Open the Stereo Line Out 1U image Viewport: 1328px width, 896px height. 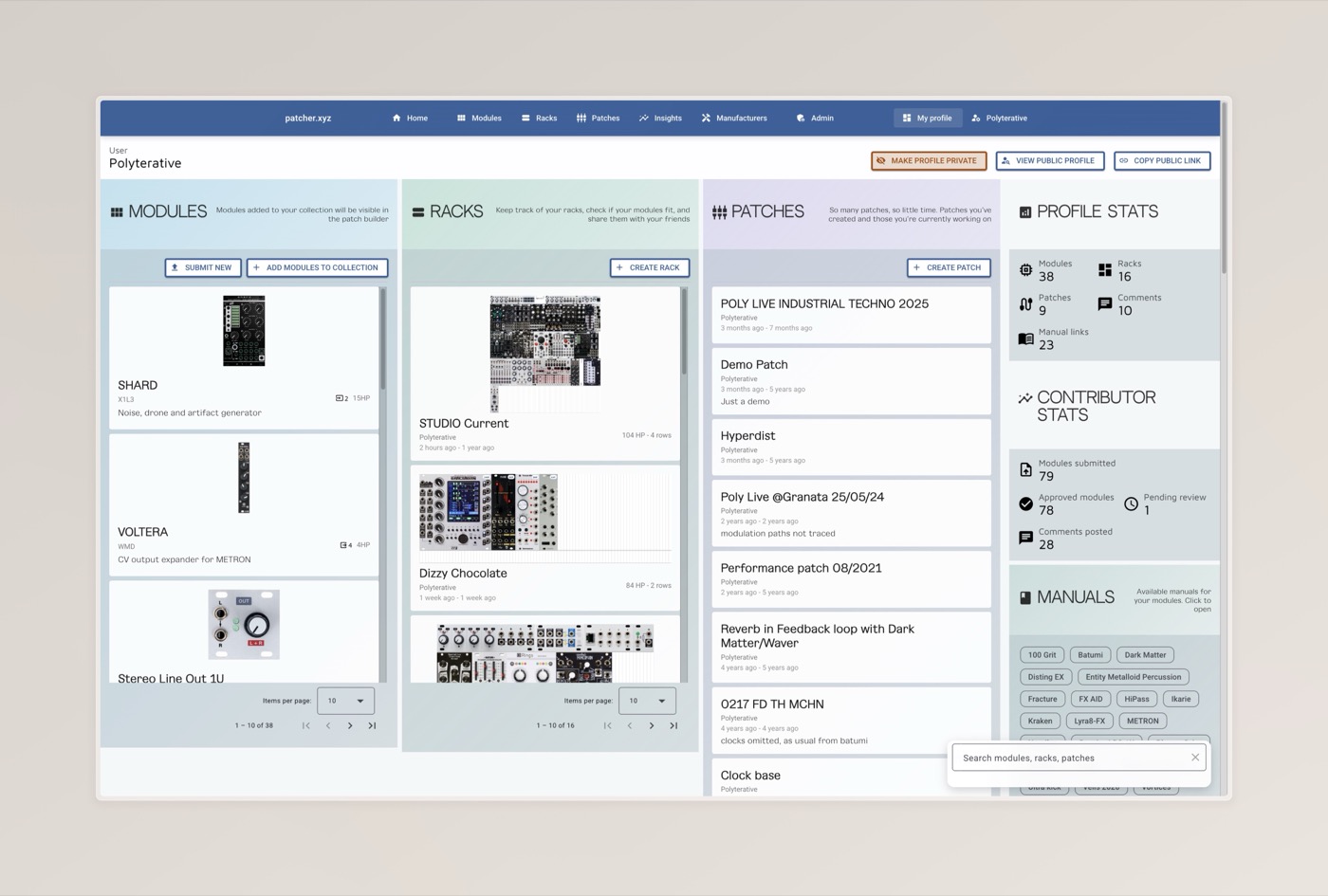click(x=244, y=624)
